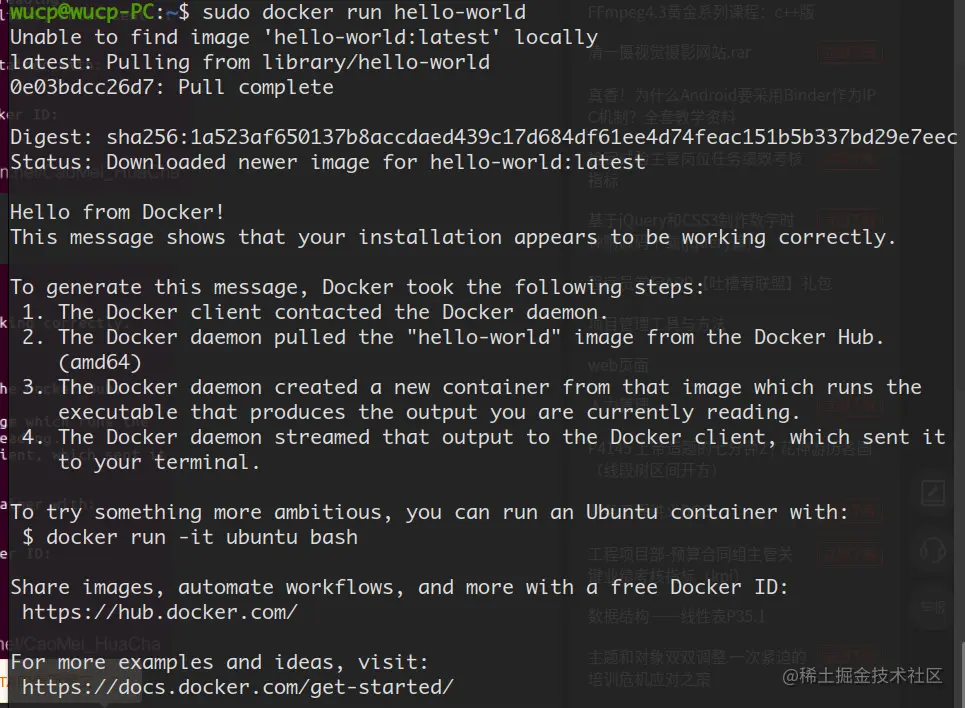Image resolution: width=965 pixels, height=708 pixels.
Task: Open the 清一摄视觉摄影网站.rar link
Action: pyautogui.click(x=669, y=52)
